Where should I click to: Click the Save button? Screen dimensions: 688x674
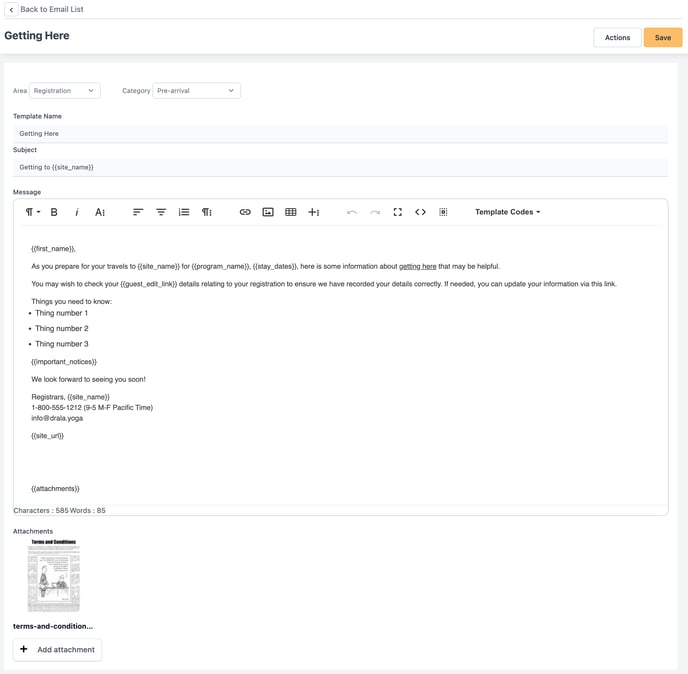662,38
